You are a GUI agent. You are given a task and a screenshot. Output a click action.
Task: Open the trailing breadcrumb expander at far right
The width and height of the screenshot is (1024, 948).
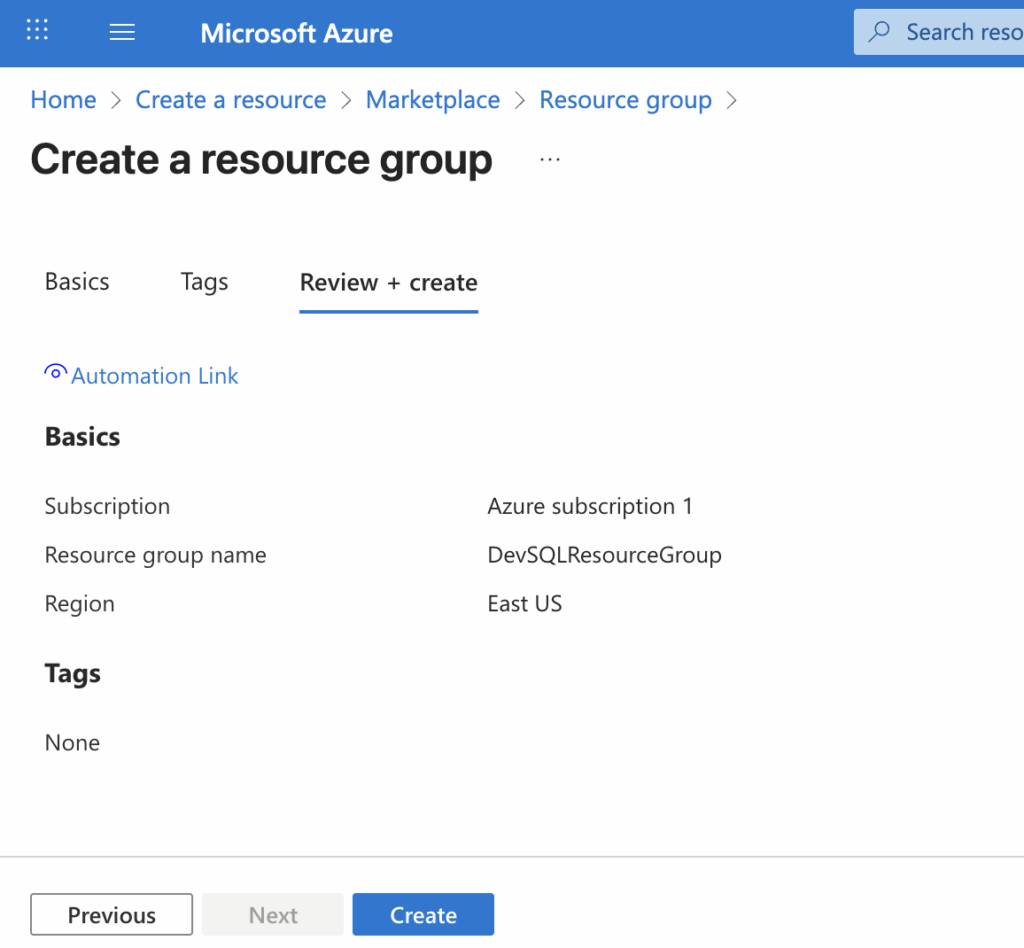731,100
